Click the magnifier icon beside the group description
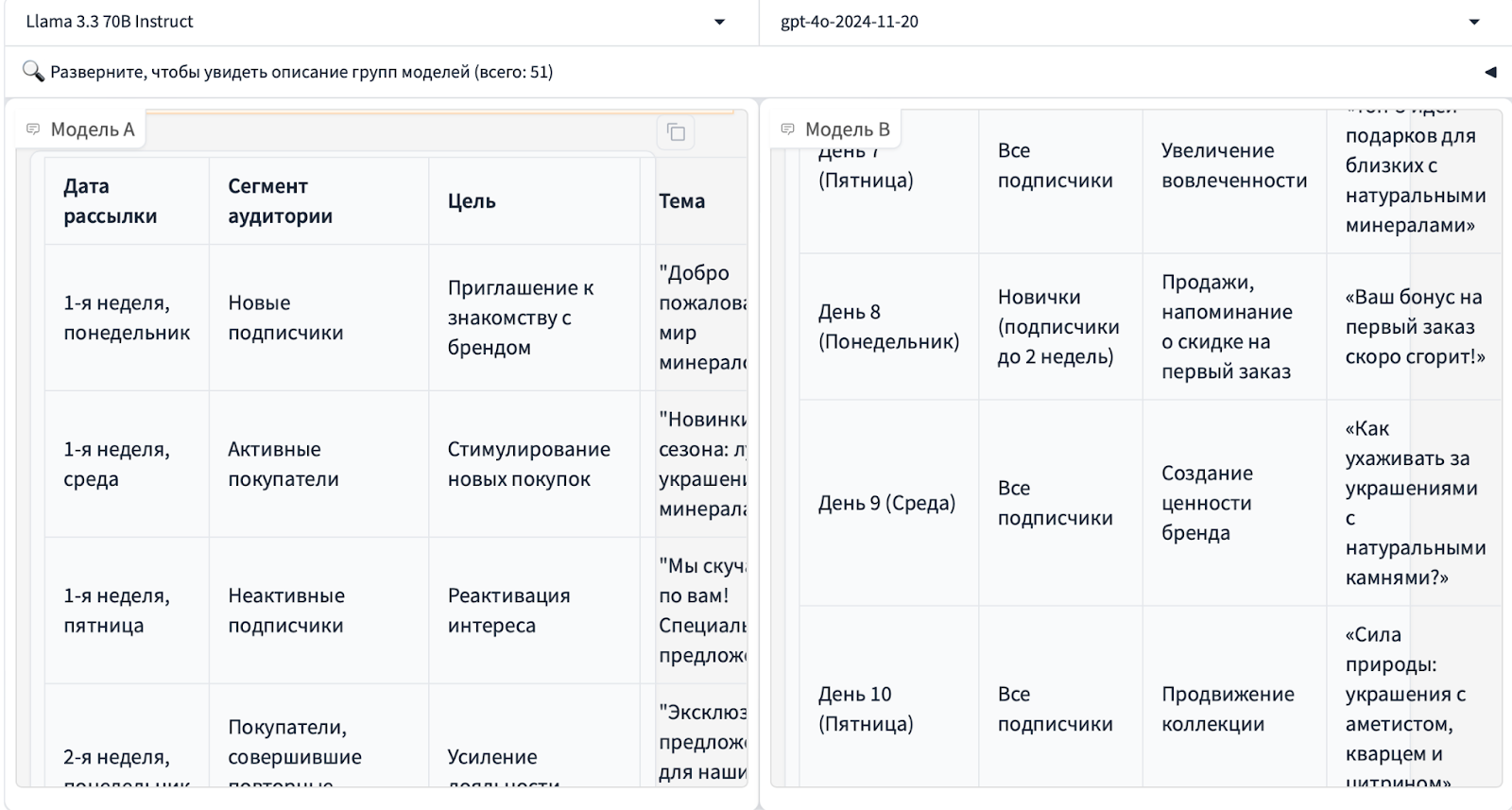1512x810 pixels. (x=33, y=72)
